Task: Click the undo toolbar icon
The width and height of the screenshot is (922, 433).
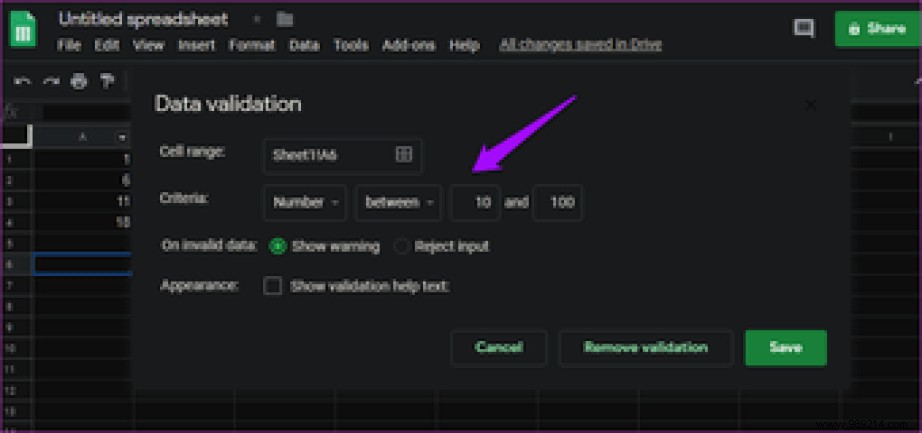Action: coord(22,81)
